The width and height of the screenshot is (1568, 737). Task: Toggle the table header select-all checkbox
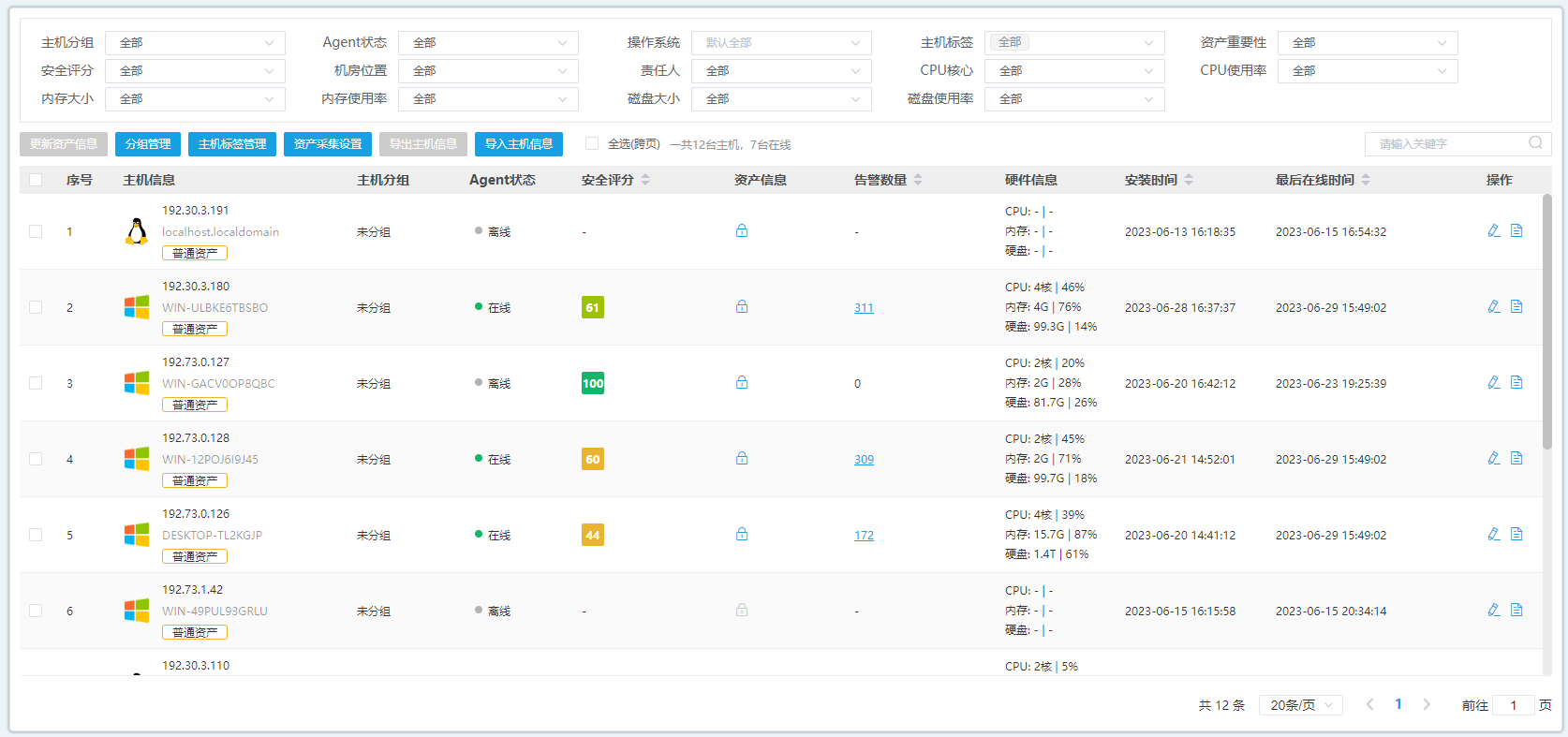(36, 180)
